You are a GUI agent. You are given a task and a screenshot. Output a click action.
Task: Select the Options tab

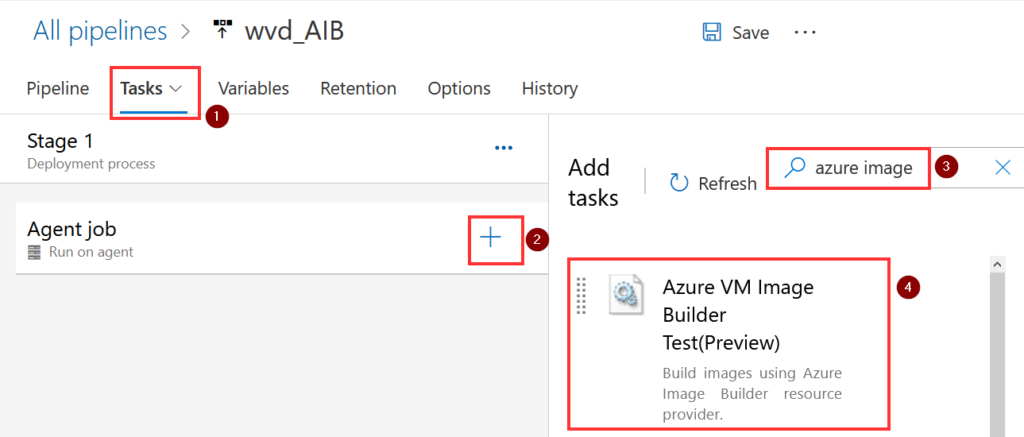[x=459, y=88]
